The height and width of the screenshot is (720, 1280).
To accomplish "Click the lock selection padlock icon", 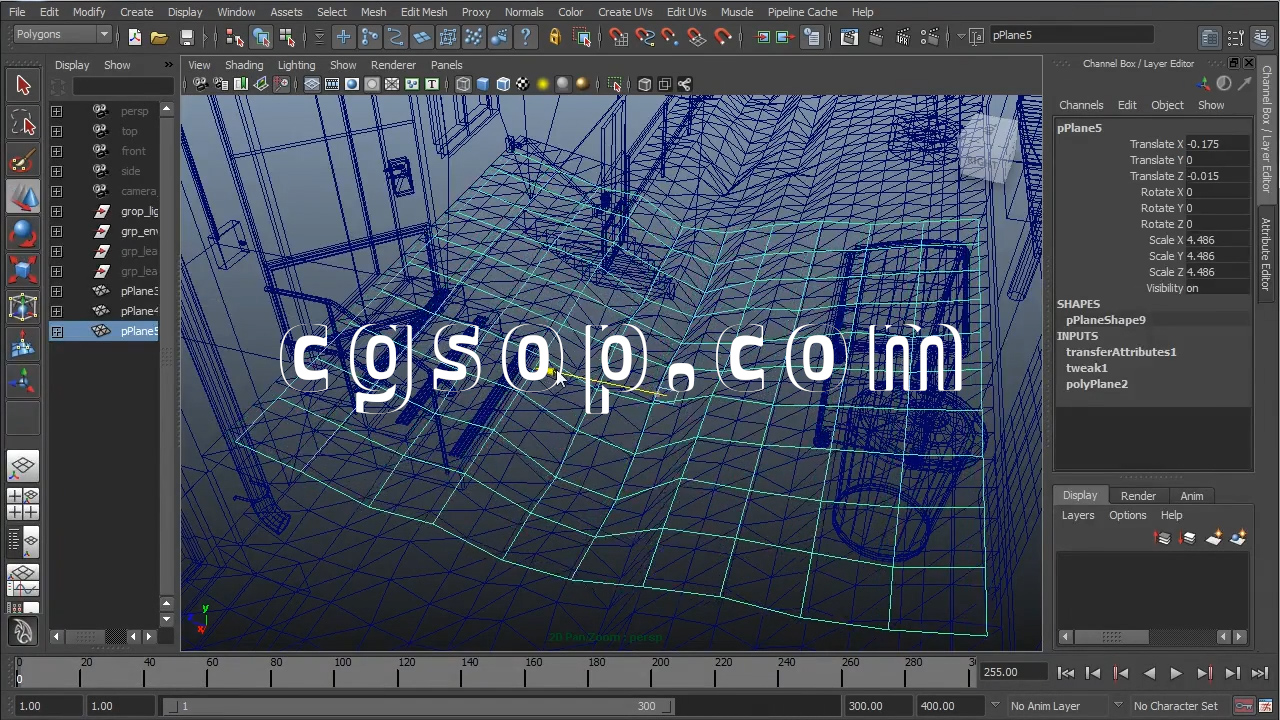I will click(x=555, y=37).
